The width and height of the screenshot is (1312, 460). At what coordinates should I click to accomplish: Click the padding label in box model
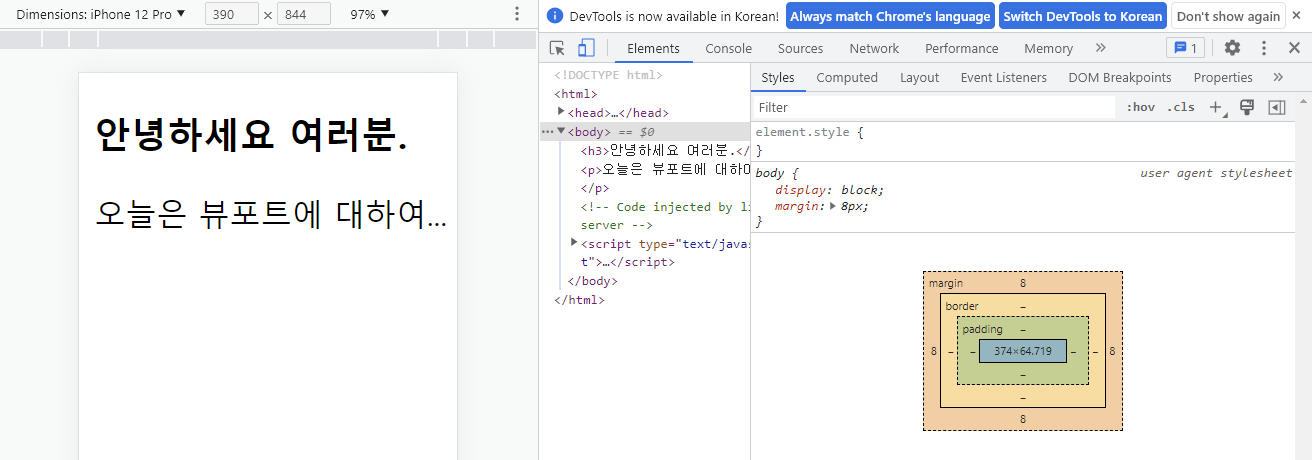[x=982, y=329]
